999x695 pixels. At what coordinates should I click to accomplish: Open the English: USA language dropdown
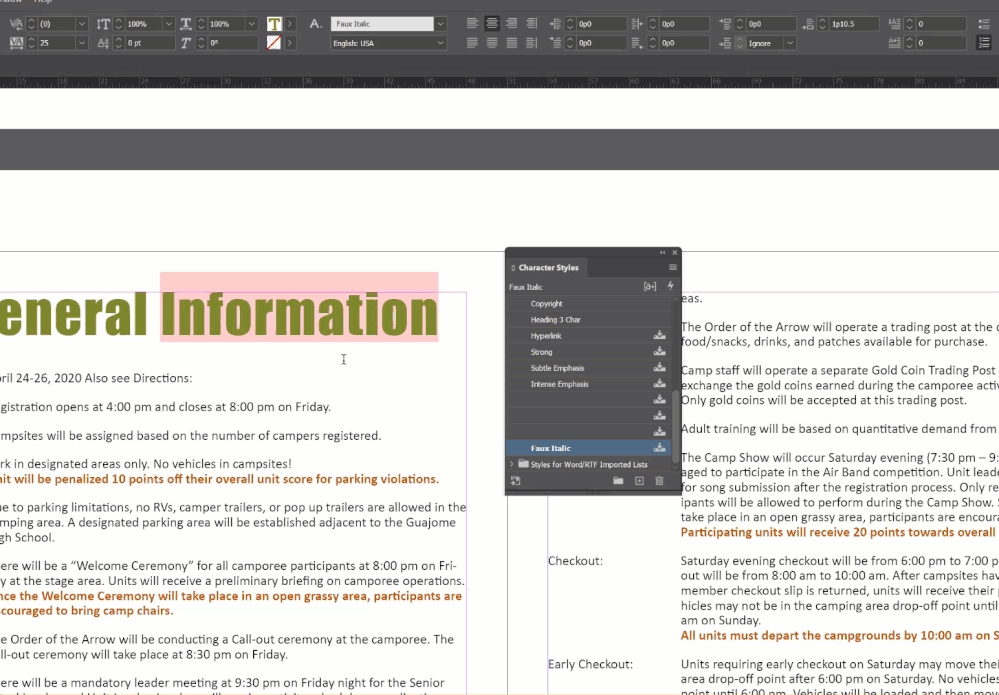440,43
